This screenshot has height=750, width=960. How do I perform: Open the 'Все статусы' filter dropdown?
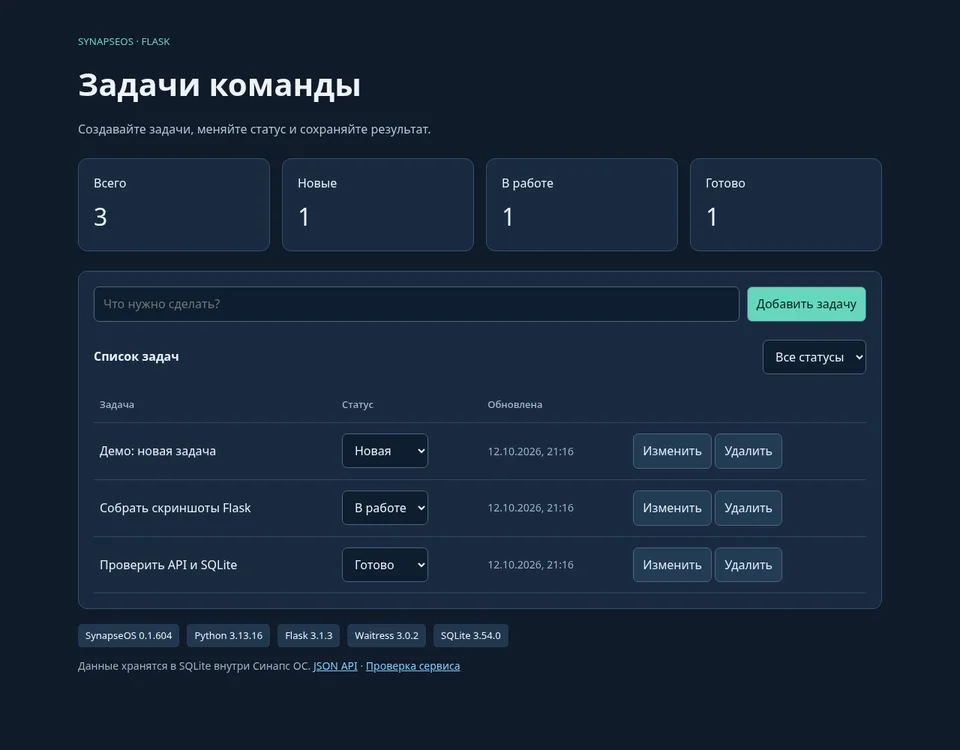coord(814,357)
